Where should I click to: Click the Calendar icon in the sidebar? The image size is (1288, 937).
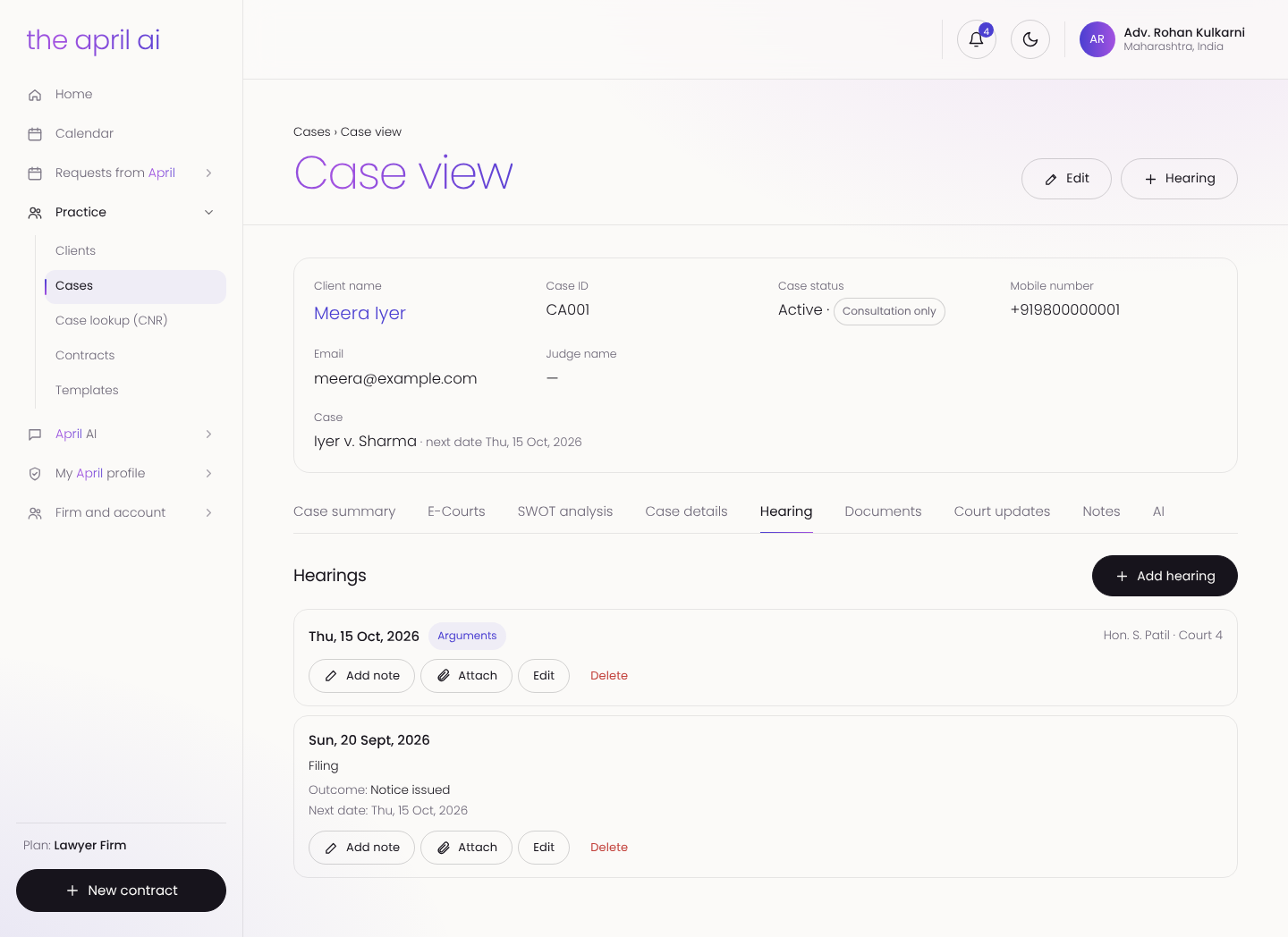pyautogui.click(x=35, y=134)
